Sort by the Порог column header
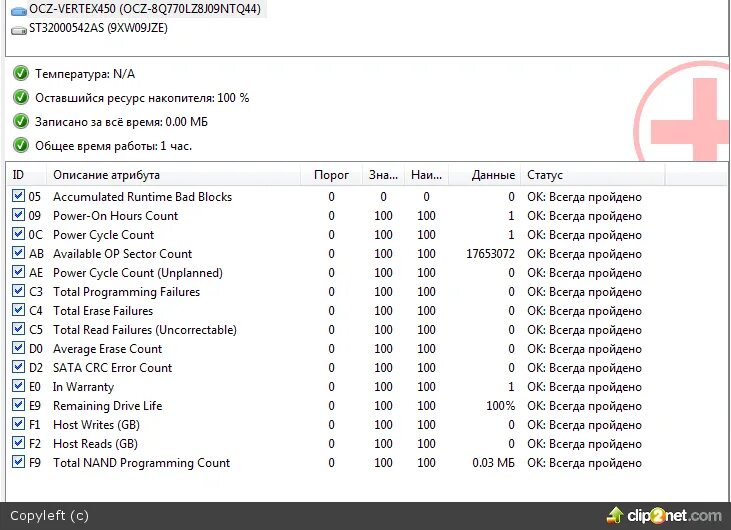Image resolution: width=731 pixels, height=530 pixels. 331,175
